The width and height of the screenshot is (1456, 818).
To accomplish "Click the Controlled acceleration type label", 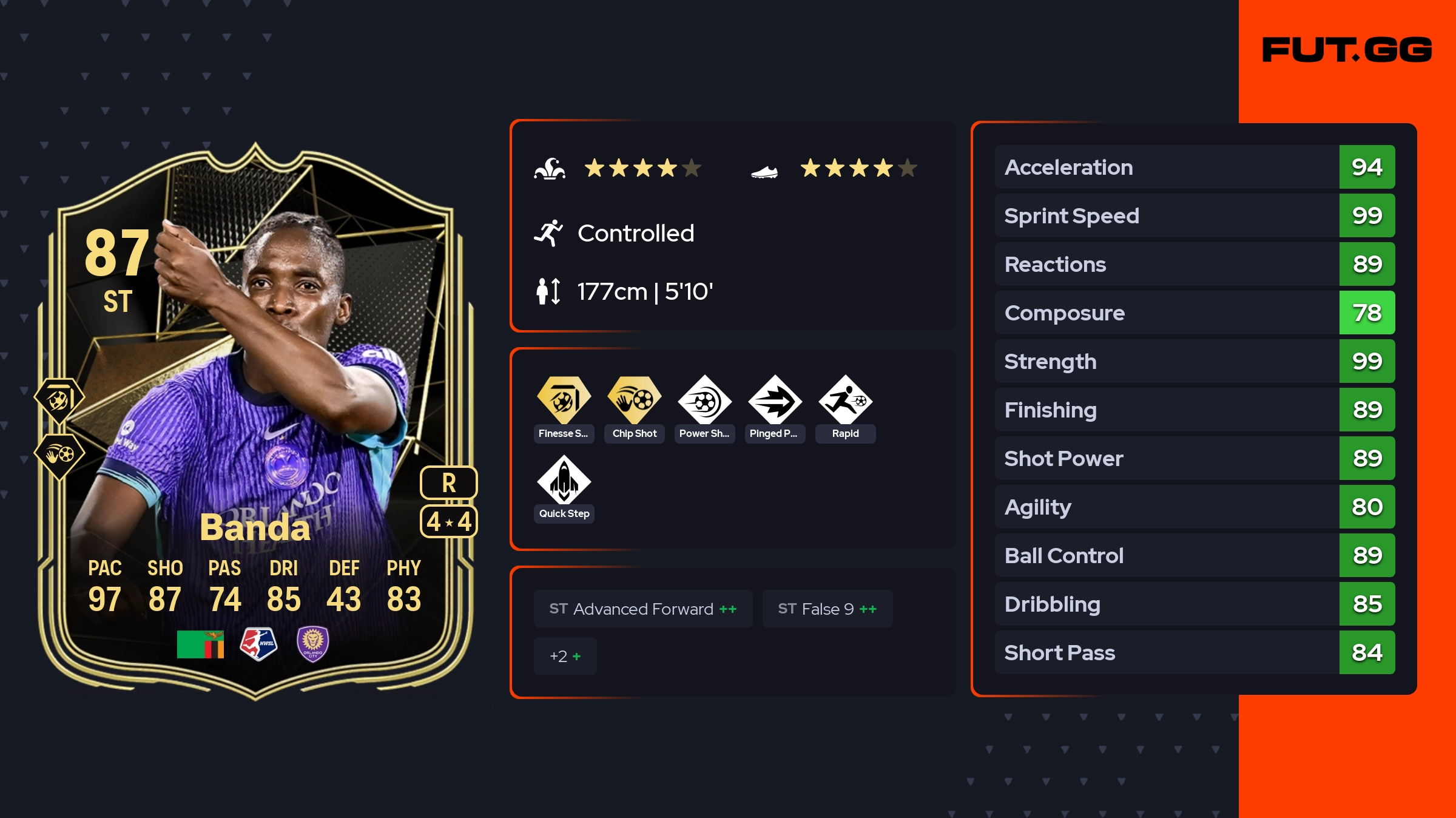I will [x=636, y=233].
